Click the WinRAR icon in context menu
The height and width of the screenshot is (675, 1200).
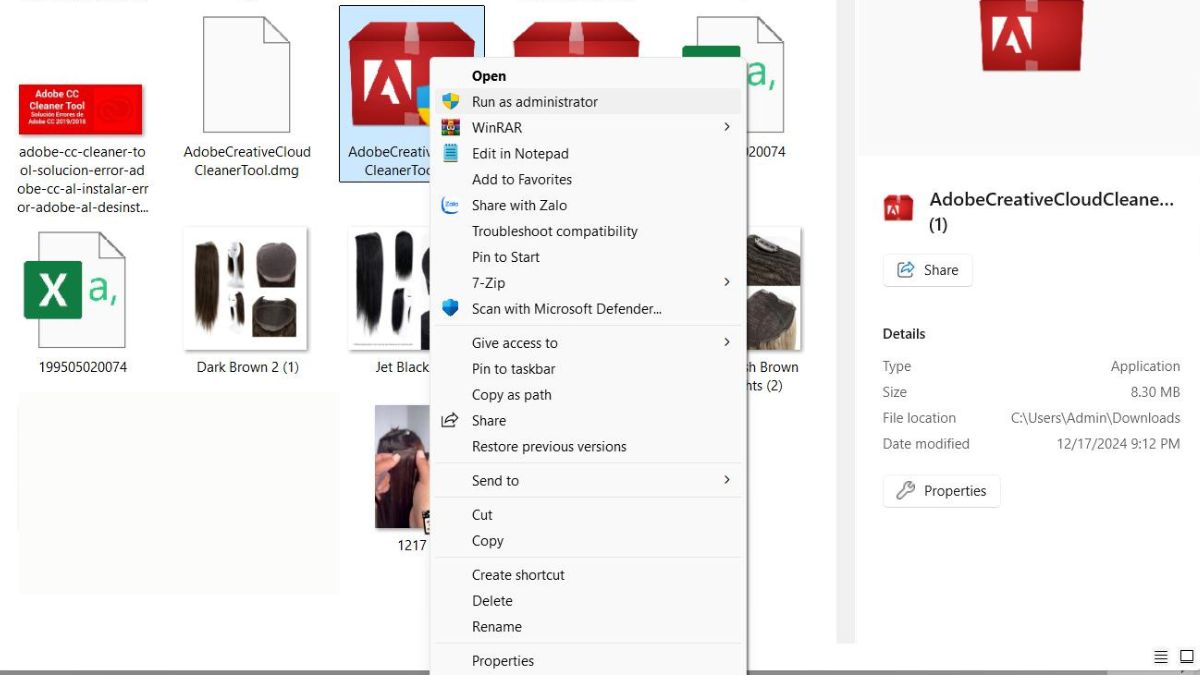click(450, 128)
